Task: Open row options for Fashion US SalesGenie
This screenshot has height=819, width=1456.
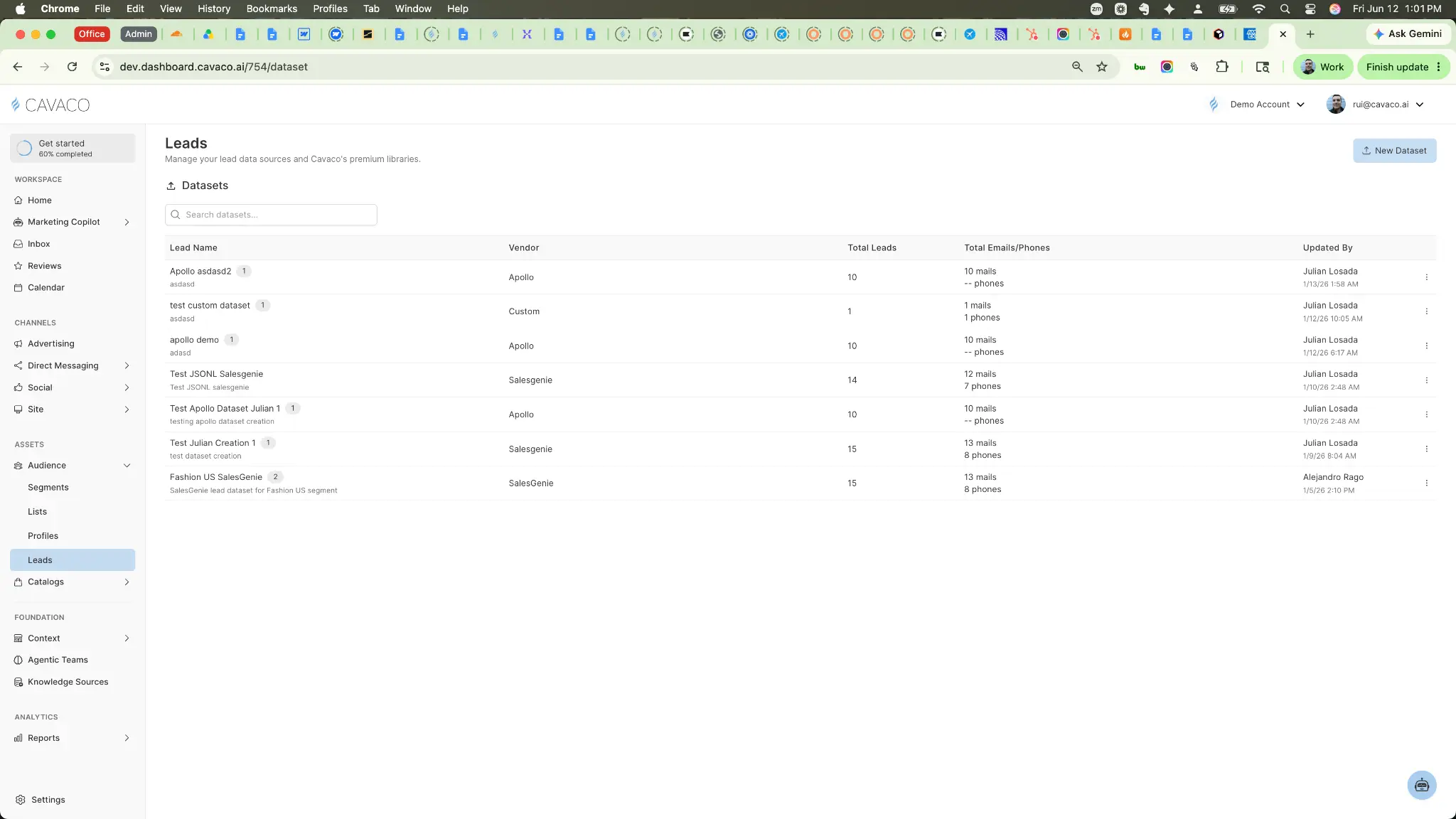Action: pos(1426,483)
